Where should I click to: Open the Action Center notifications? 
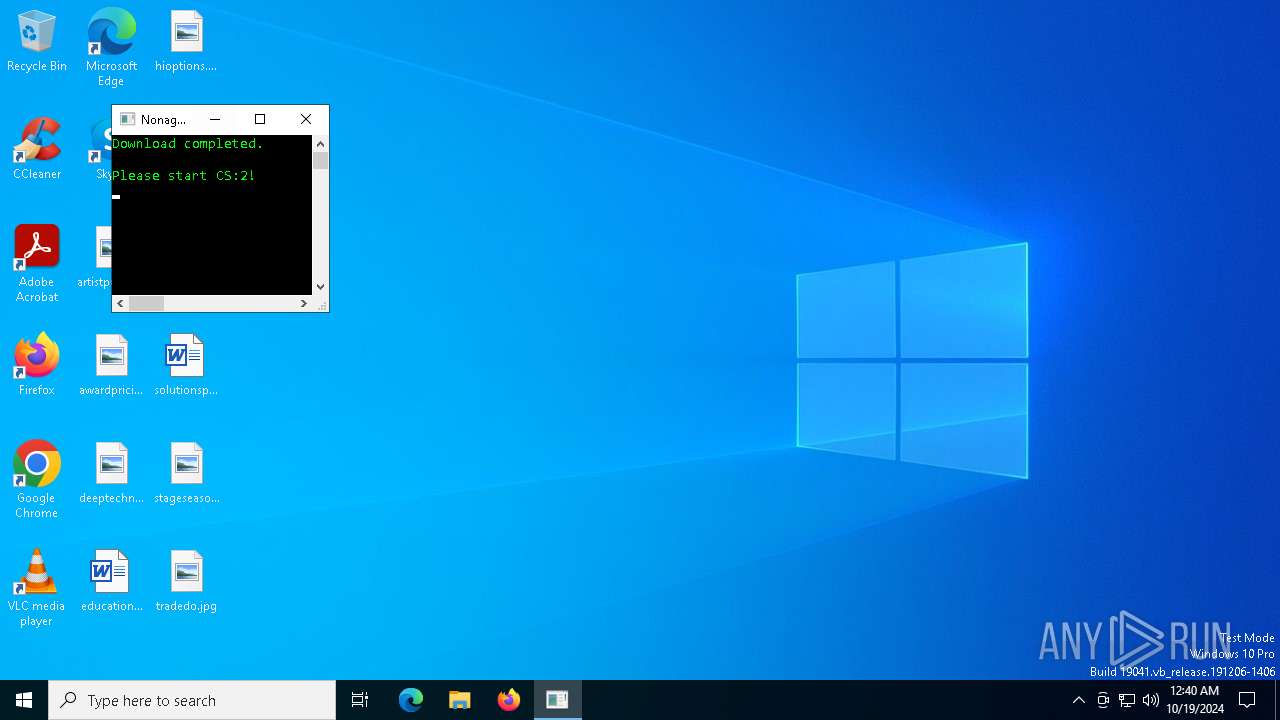pos(1247,700)
